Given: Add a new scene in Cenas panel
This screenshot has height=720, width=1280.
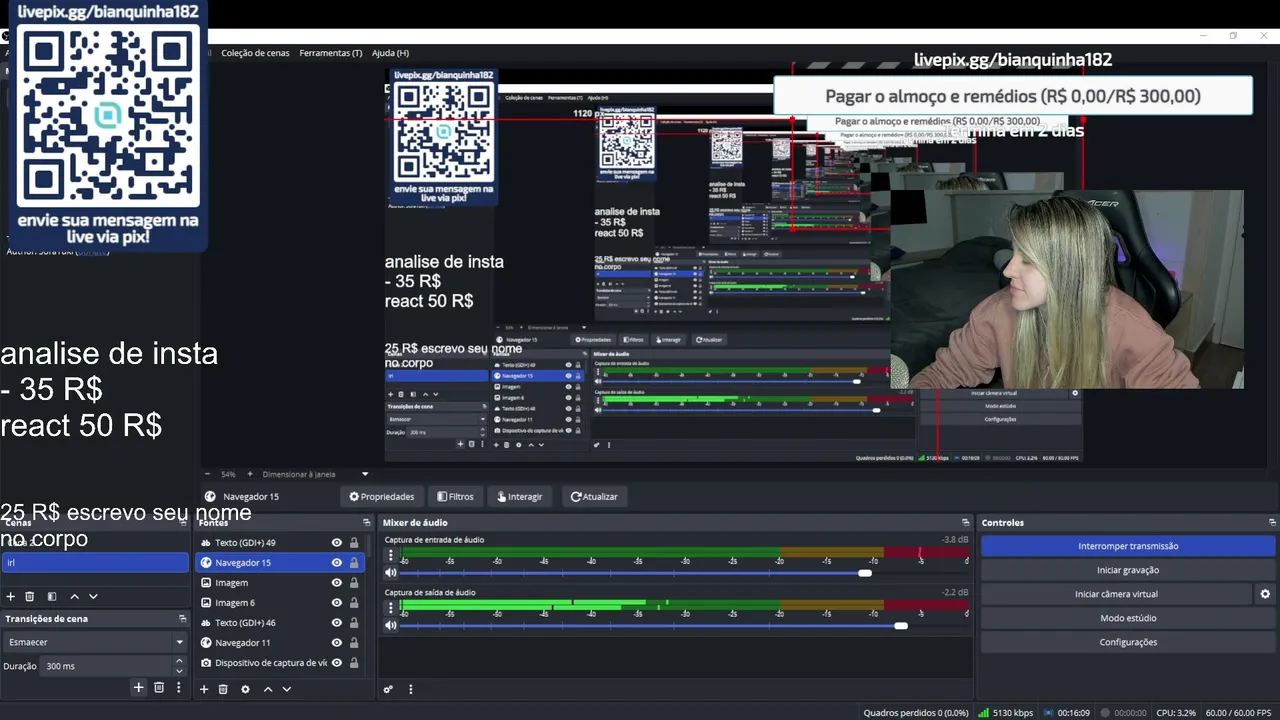Looking at the screenshot, I should tap(11, 596).
